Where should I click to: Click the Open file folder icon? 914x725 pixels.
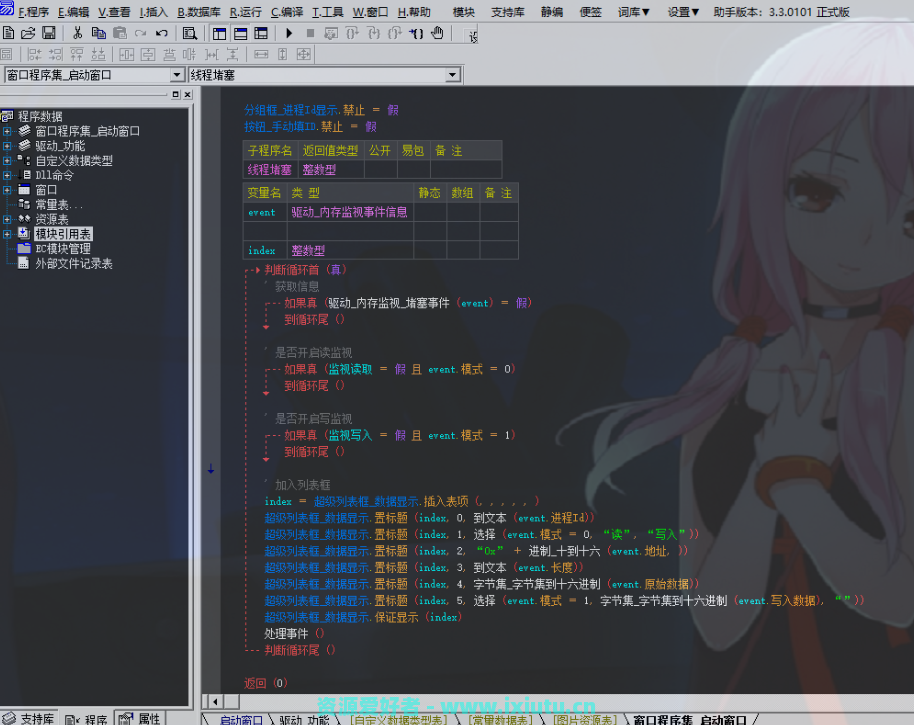click(x=28, y=33)
